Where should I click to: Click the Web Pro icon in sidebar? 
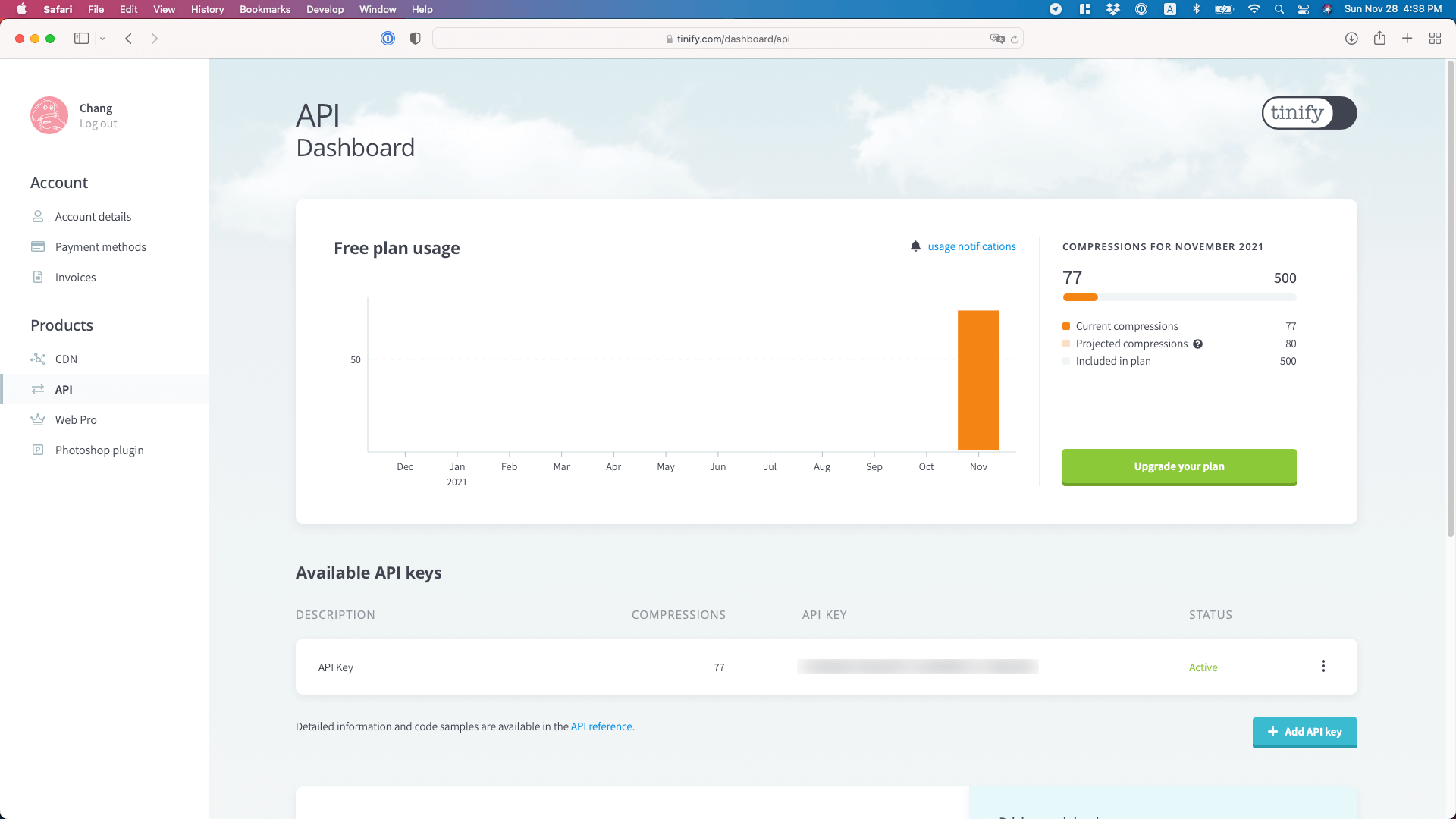[x=38, y=419]
